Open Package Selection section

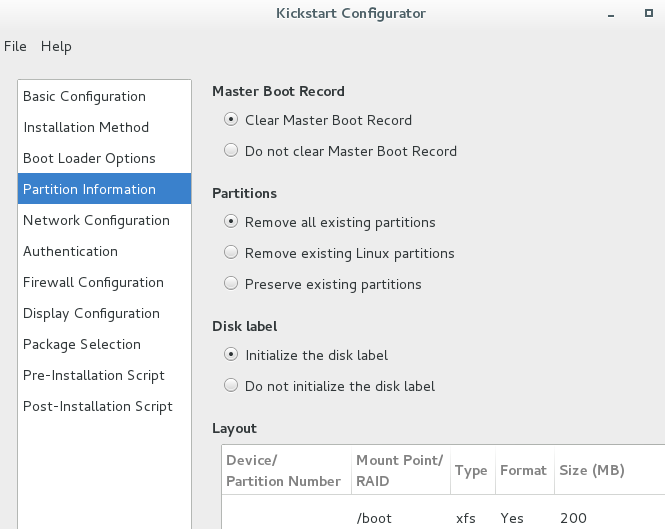104,344
